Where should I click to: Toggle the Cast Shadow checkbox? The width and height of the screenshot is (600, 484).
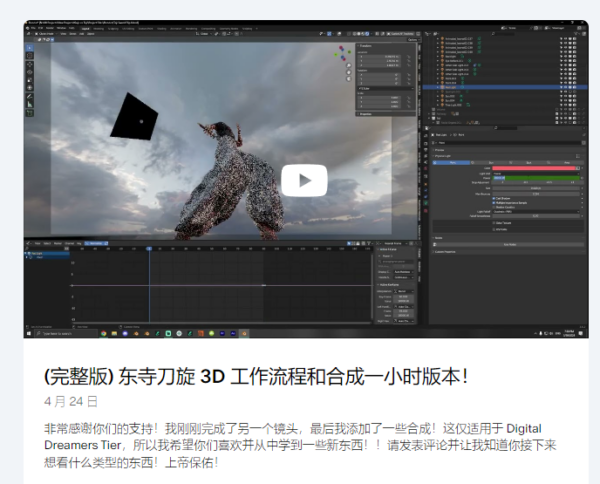[492, 197]
